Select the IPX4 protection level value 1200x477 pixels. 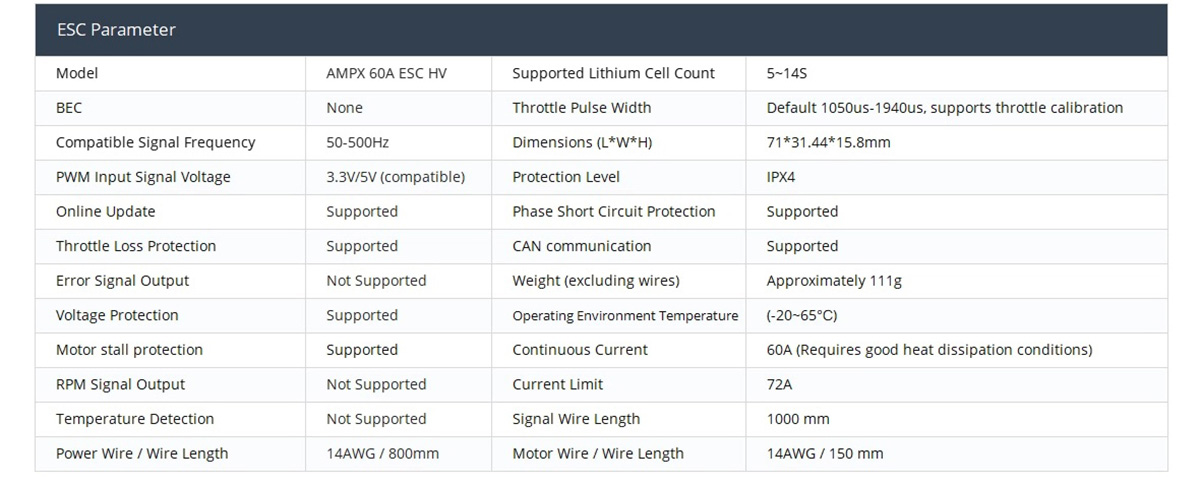click(x=781, y=177)
